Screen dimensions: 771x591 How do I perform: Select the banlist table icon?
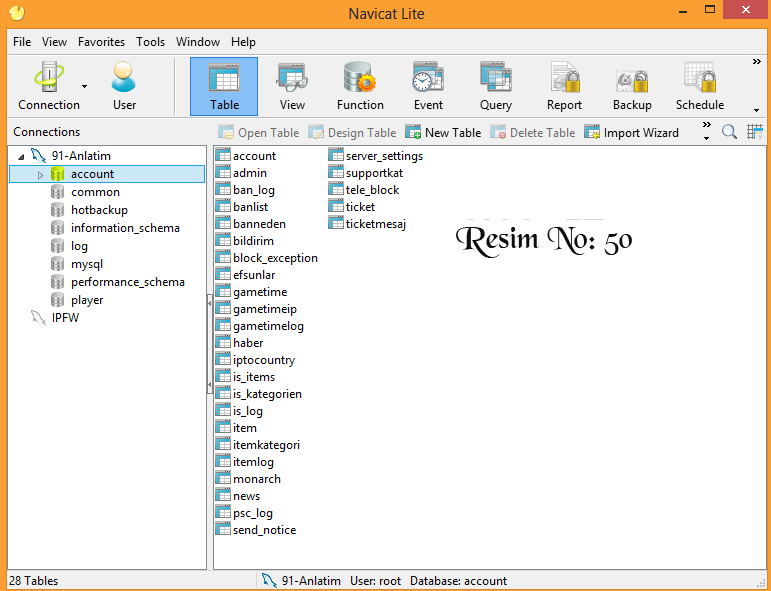(223, 207)
